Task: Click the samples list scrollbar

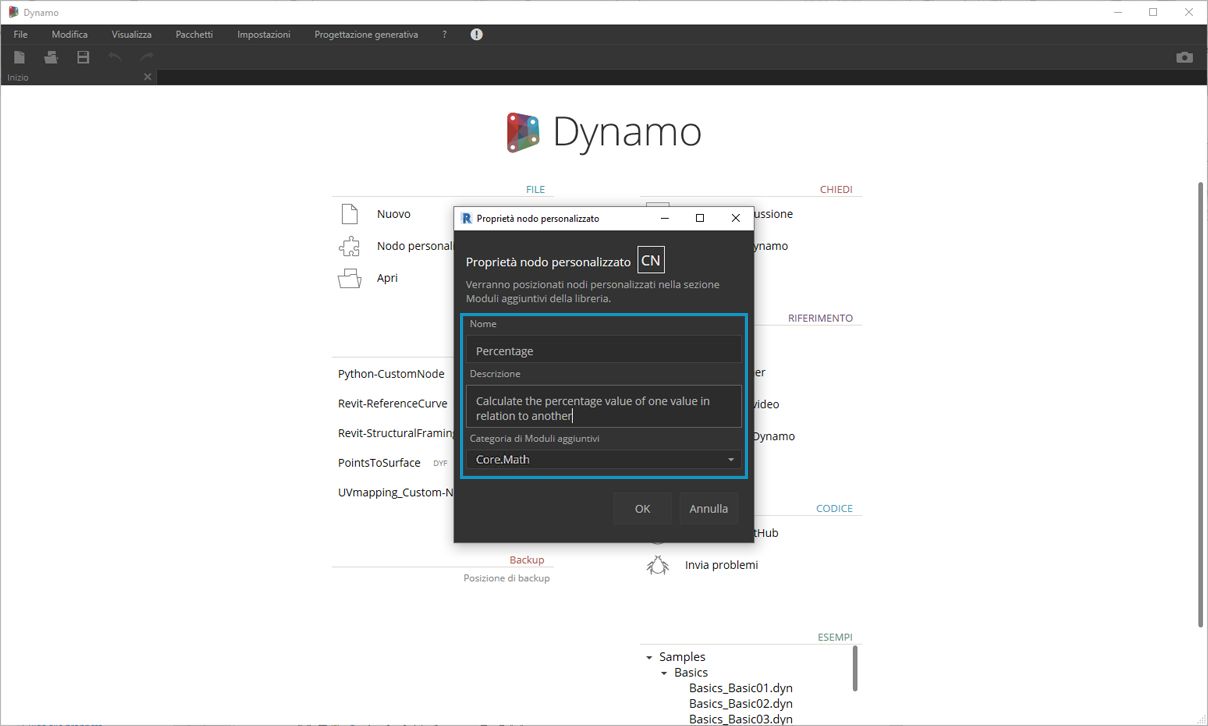Action: click(x=855, y=667)
